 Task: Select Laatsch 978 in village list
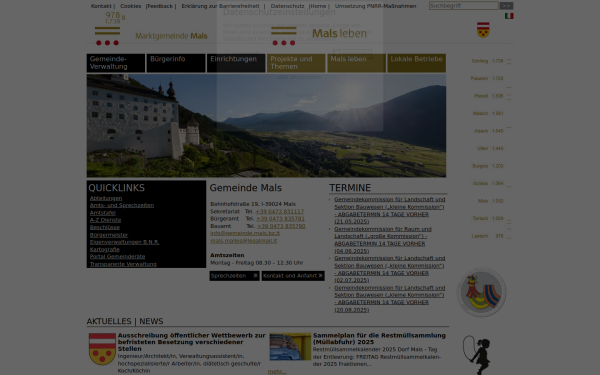pos(488,236)
